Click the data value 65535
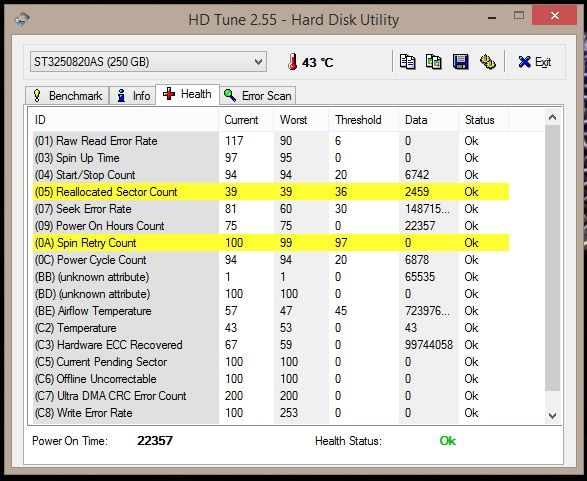 [x=420, y=277]
